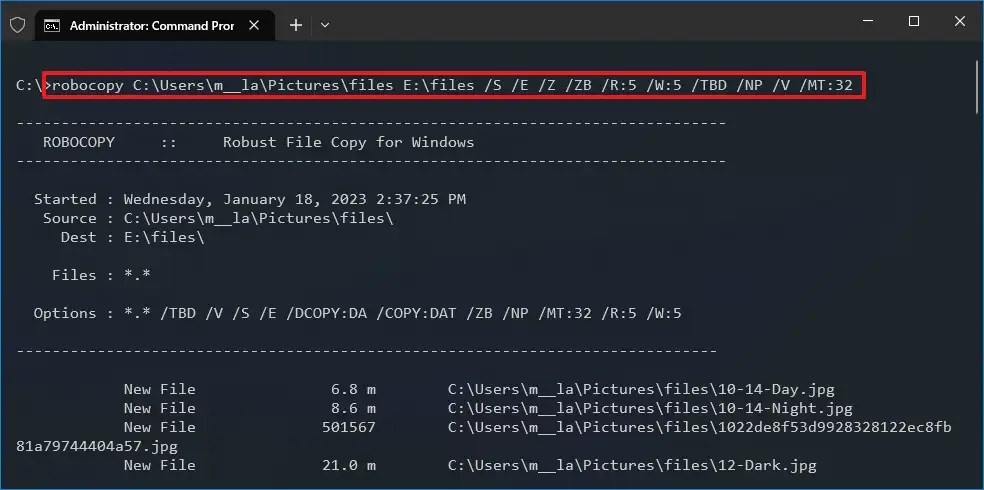Viewport: 984px width, 490px height.
Task: Click the vertical scrollbar thumb
Action: [977, 85]
